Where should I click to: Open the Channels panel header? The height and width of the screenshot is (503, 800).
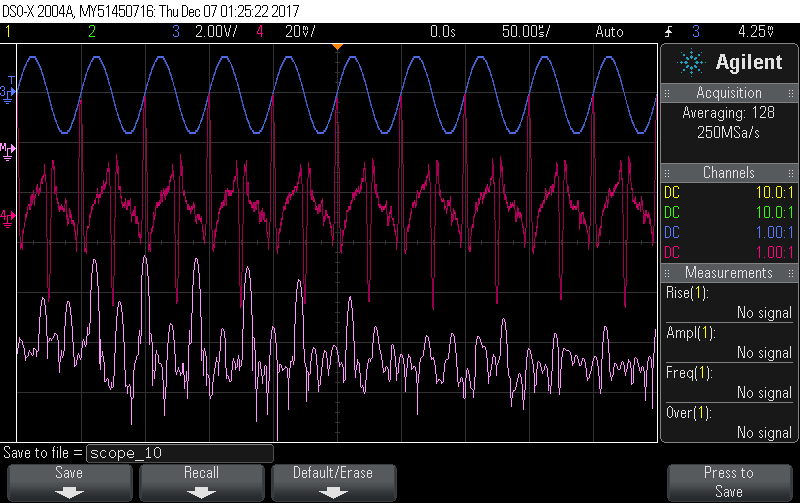coord(729,172)
